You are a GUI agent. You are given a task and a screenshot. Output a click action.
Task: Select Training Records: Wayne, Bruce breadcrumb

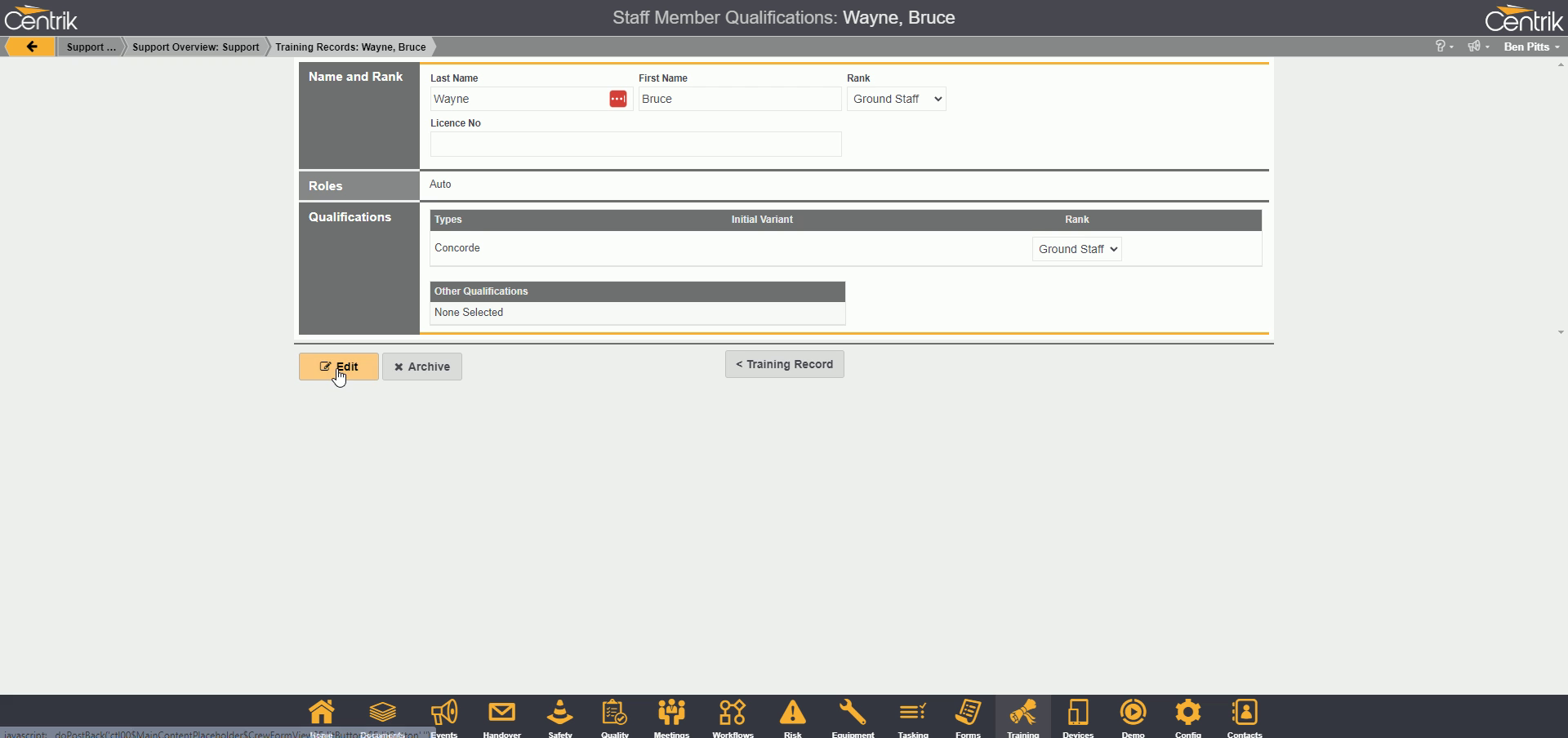tap(350, 47)
